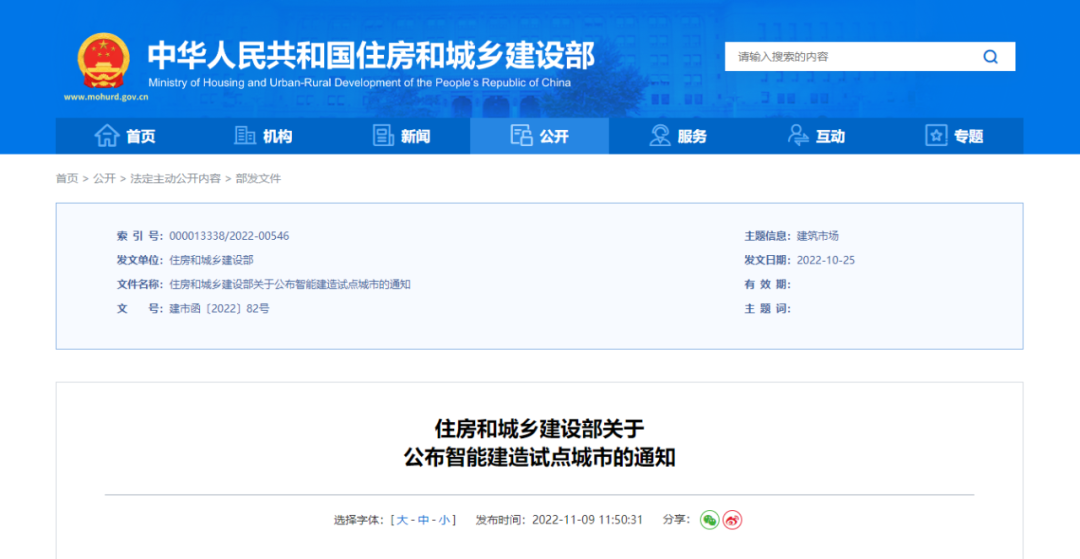
Task: Click the house icon for 首页
Action: [x=106, y=136]
